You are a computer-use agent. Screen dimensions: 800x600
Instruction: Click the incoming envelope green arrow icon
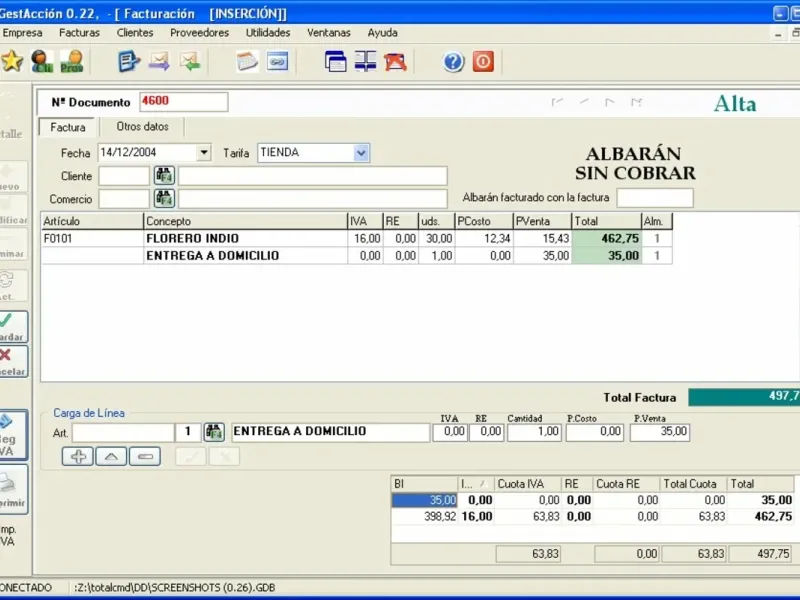click(x=190, y=62)
